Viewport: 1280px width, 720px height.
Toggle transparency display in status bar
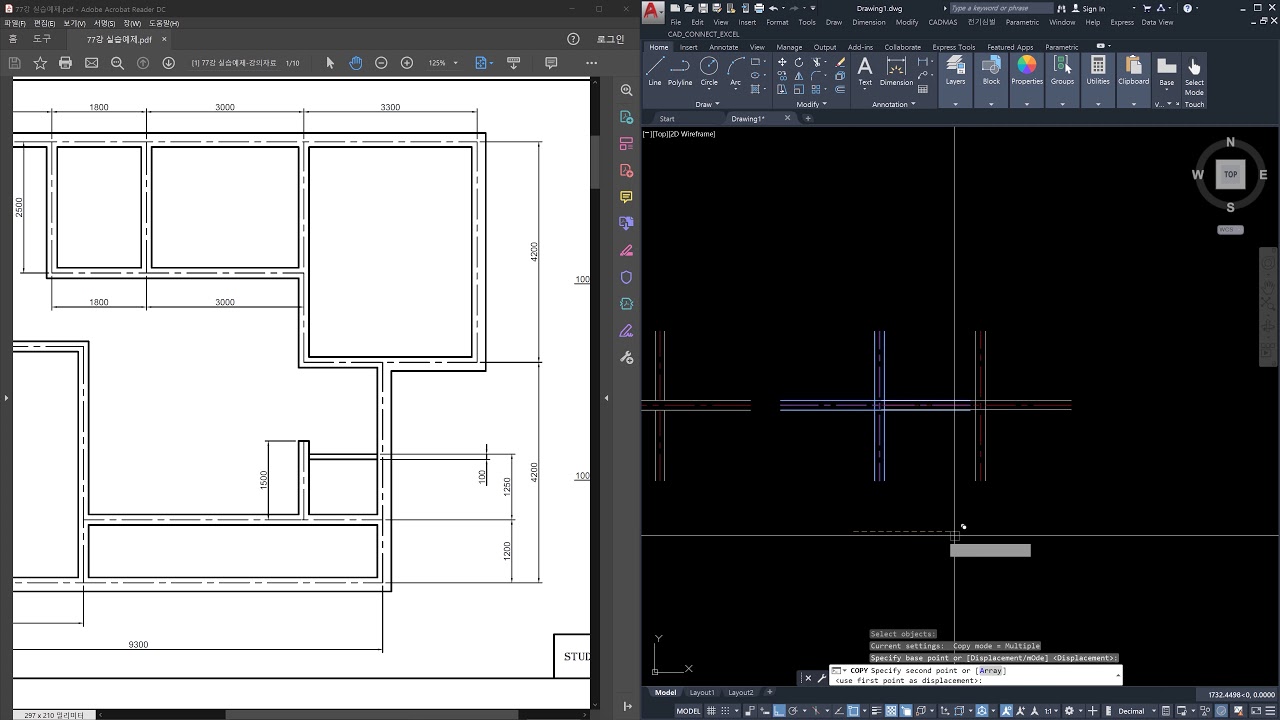(x=890, y=710)
